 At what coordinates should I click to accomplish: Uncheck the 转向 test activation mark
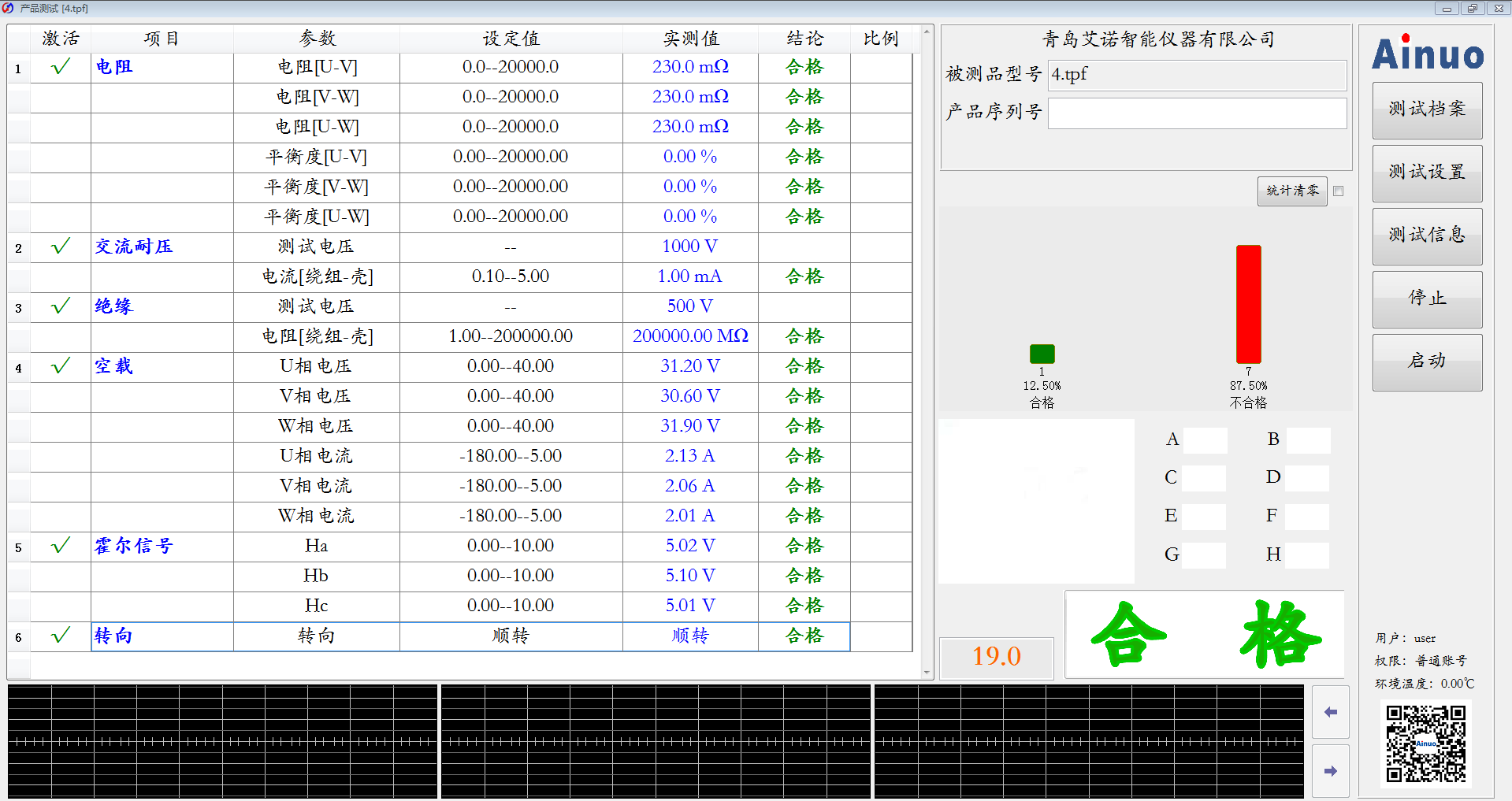point(59,636)
